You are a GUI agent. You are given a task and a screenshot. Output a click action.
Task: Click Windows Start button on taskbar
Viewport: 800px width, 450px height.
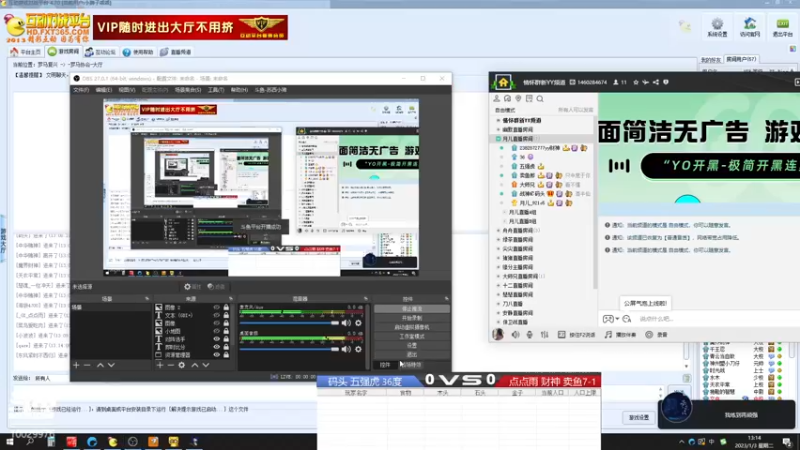pyautogui.click(x=10, y=442)
